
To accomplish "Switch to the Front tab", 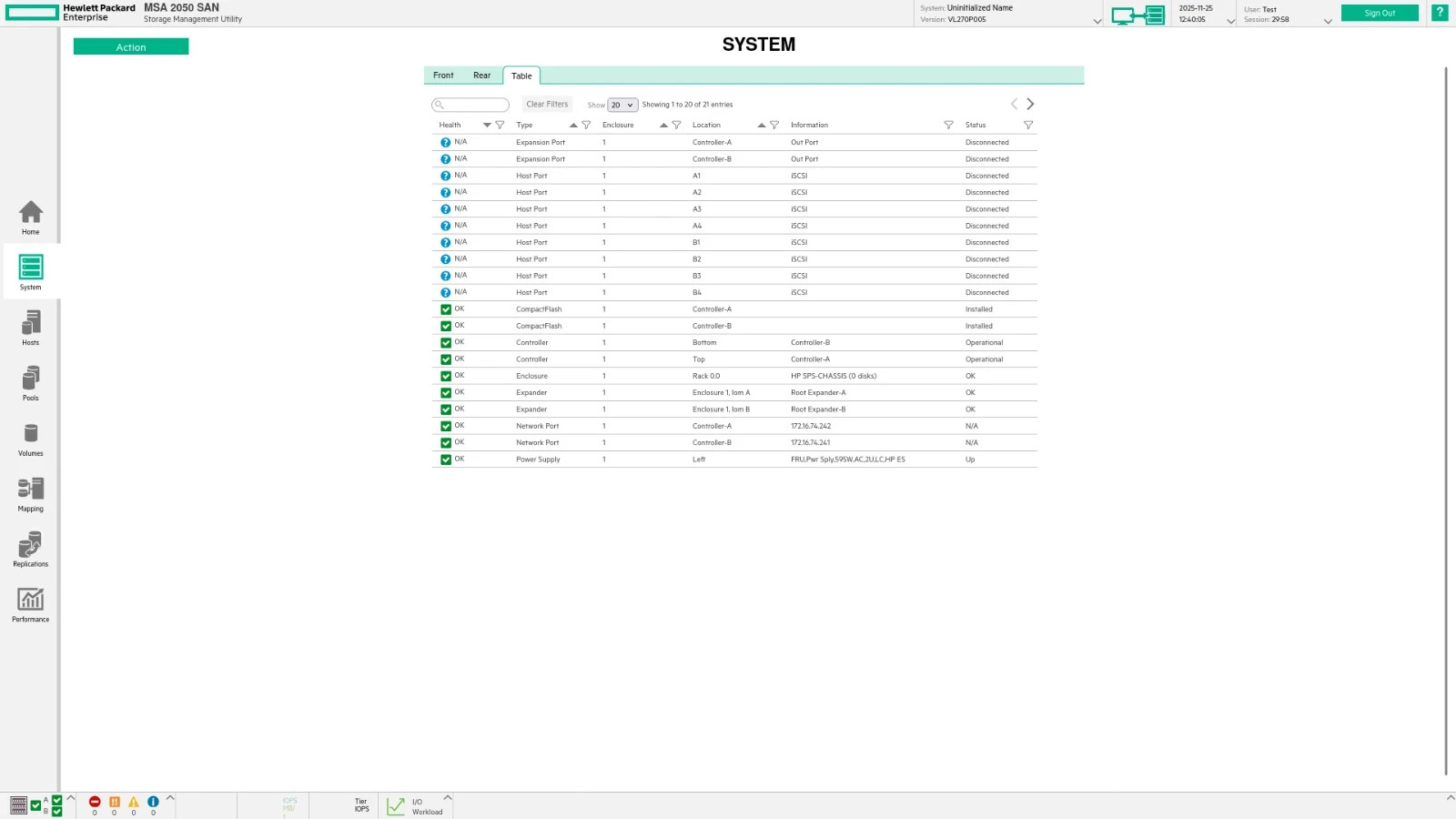I will point(443,76).
